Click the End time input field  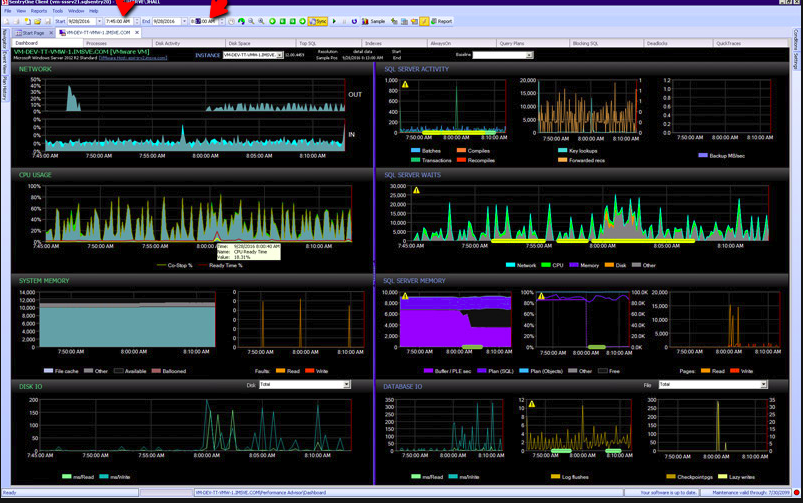click(204, 22)
